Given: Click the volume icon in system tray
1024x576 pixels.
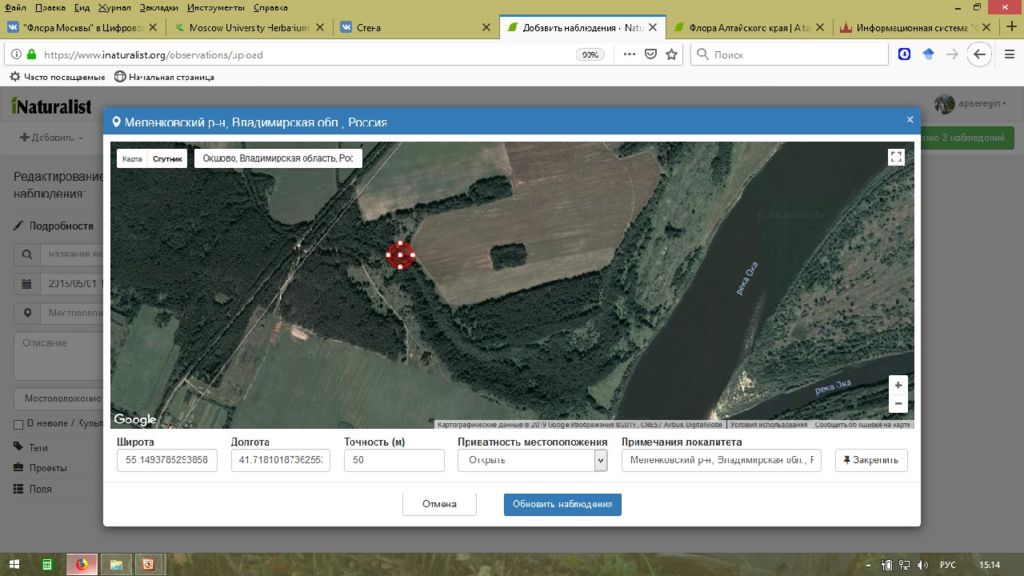Looking at the screenshot, I should pyautogui.click(x=922, y=565).
